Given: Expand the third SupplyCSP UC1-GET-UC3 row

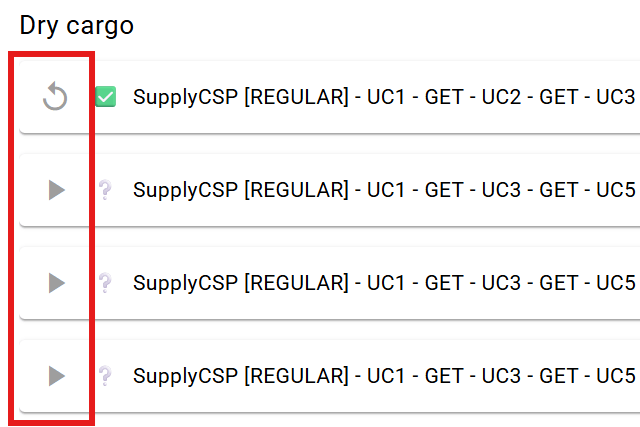Looking at the screenshot, I should 330,283.
